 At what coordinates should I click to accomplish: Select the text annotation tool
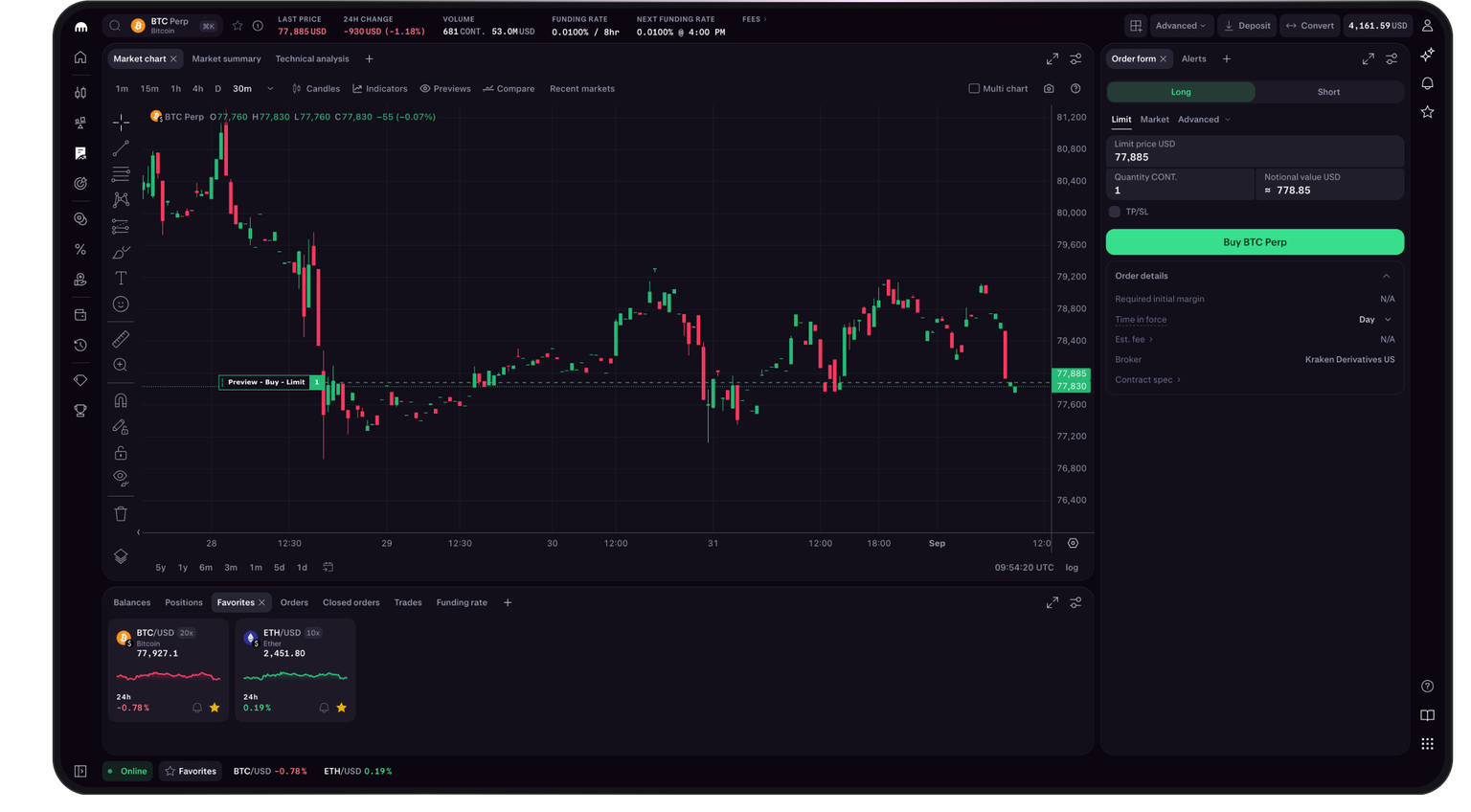coord(121,279)
